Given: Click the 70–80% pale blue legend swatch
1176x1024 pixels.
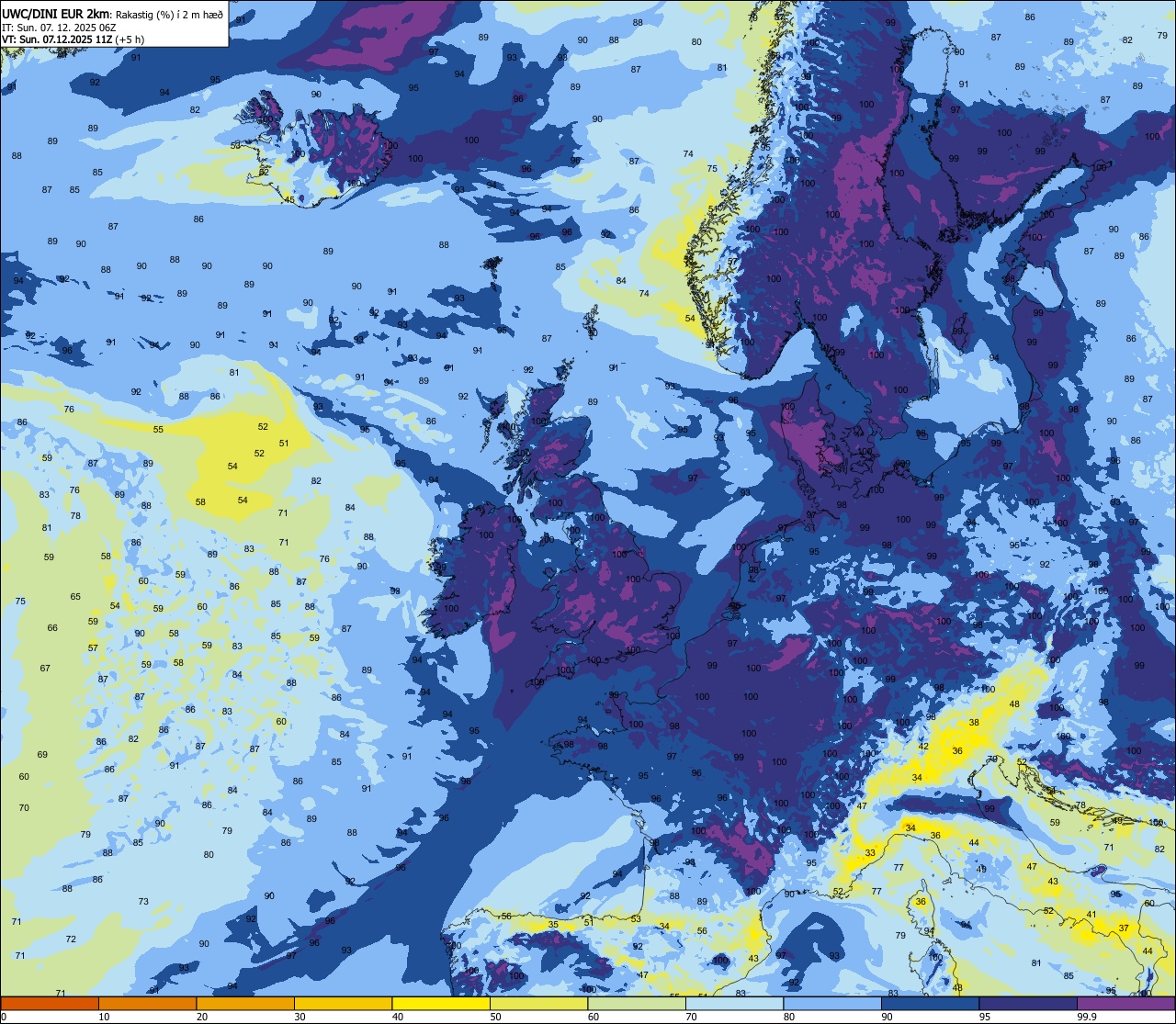Looking at the screenshot, I should 734,1003.
